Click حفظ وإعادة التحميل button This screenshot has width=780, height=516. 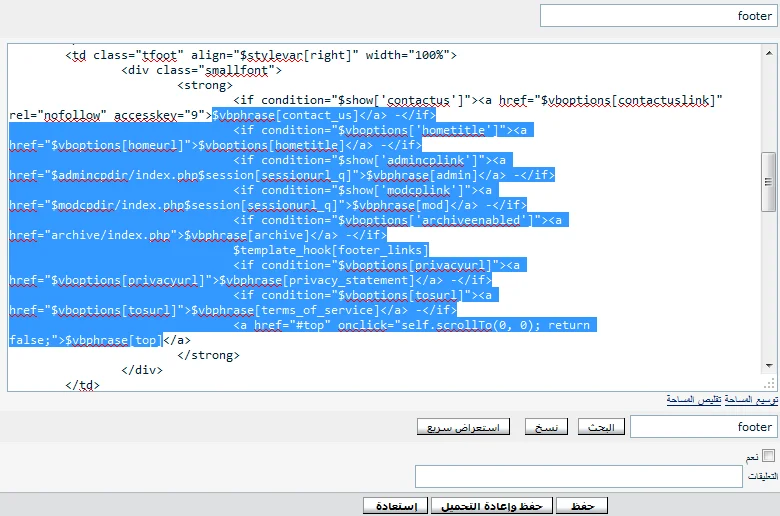tap(491, 506)
